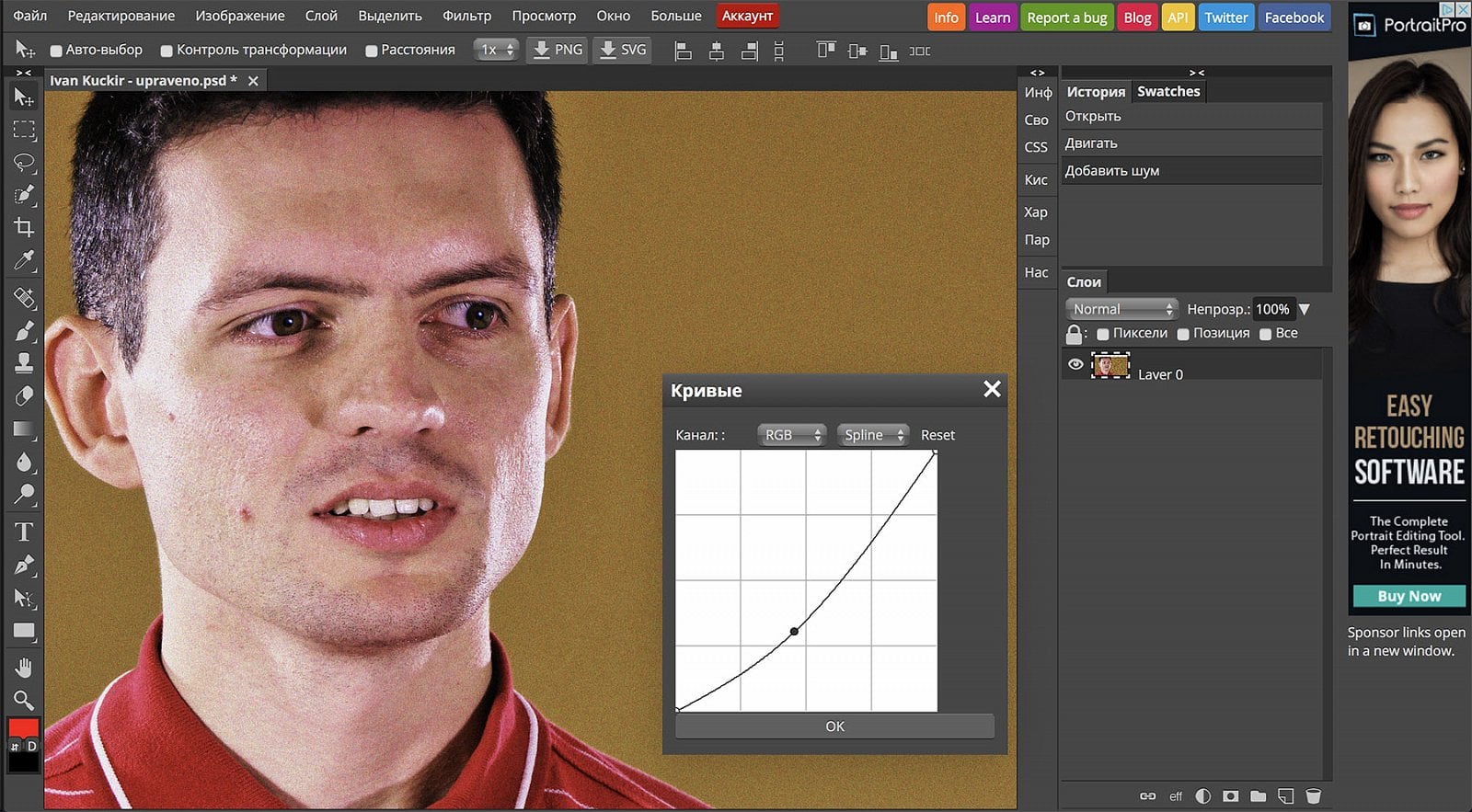Select the Move tool in the toolbox
The height and width of the screenshot is (812, 1472).
24,97
